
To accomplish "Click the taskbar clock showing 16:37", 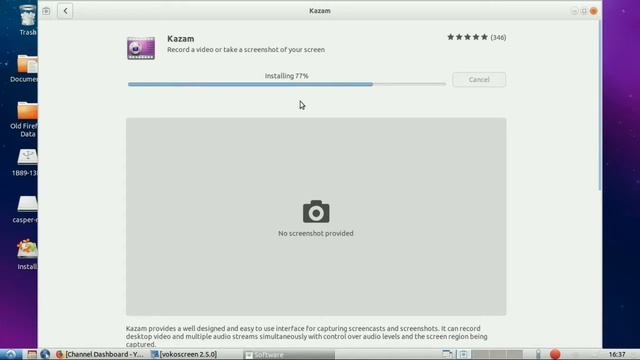I will (617, 354).
